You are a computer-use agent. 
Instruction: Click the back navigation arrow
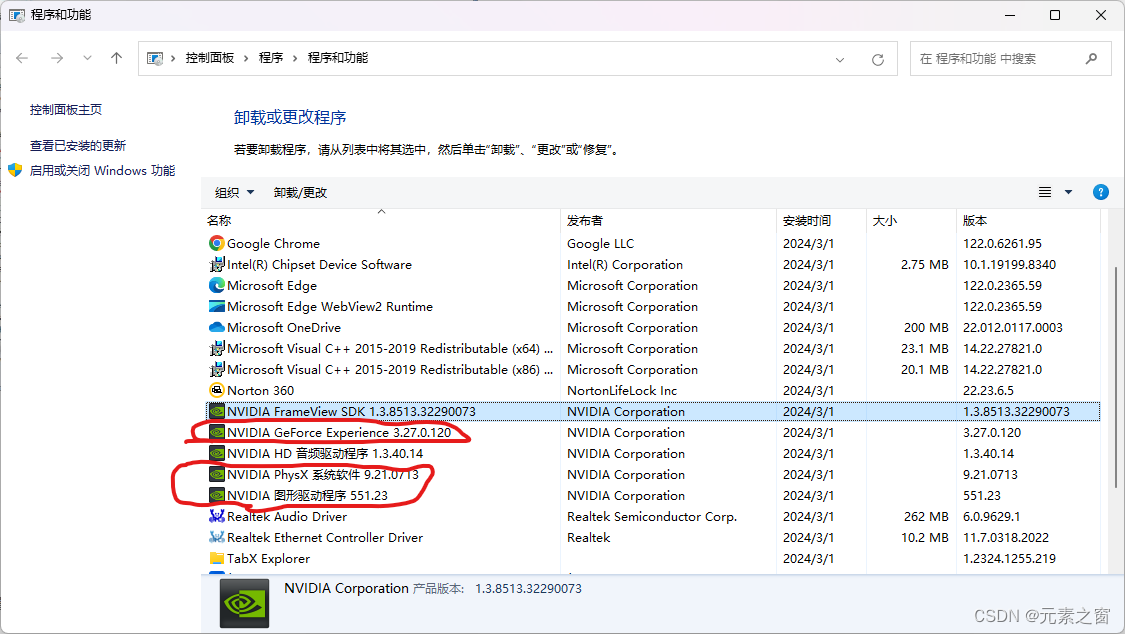point(22,58)
